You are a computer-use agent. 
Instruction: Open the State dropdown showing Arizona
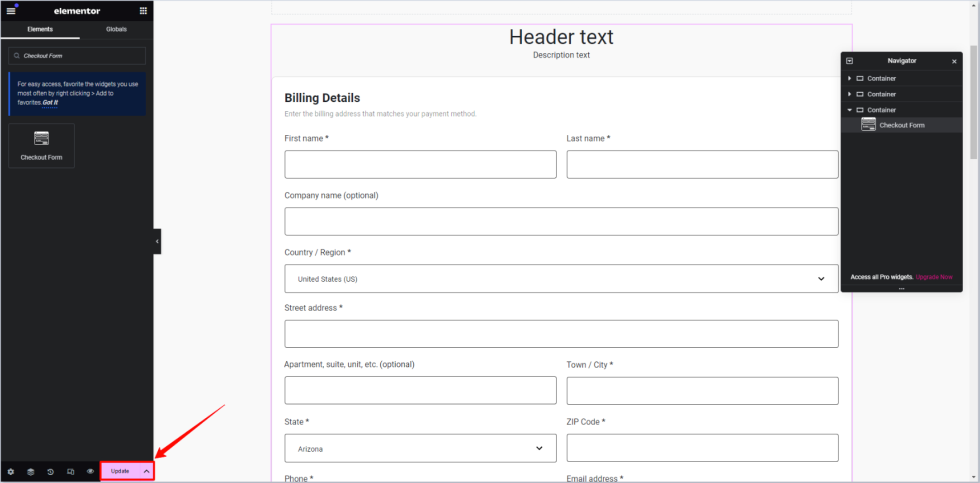tap(420, 449)
